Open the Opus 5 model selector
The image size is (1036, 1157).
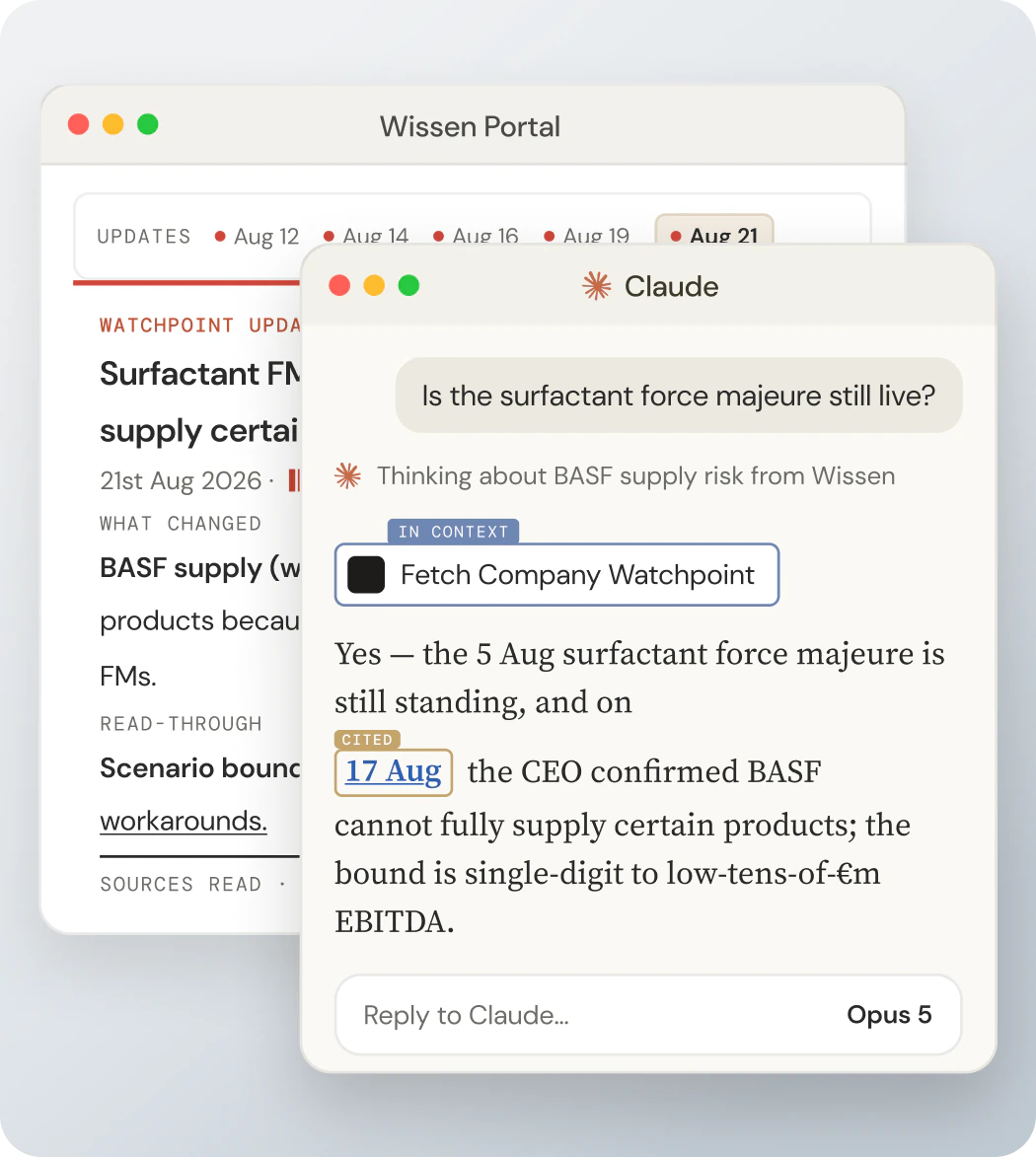click(x=889, y=1015)
